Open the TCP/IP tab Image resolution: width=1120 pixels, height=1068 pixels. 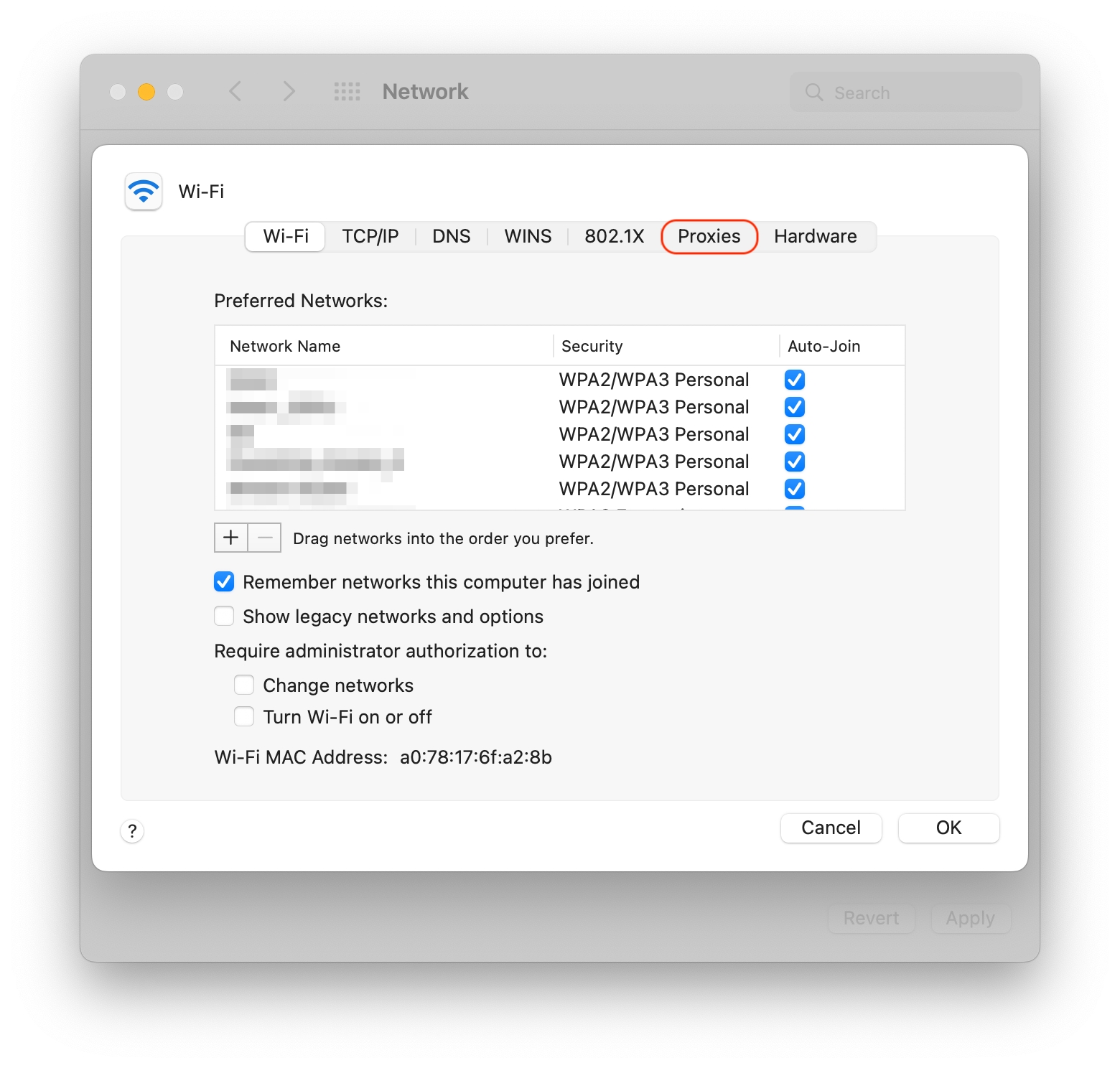coord(370,236)
